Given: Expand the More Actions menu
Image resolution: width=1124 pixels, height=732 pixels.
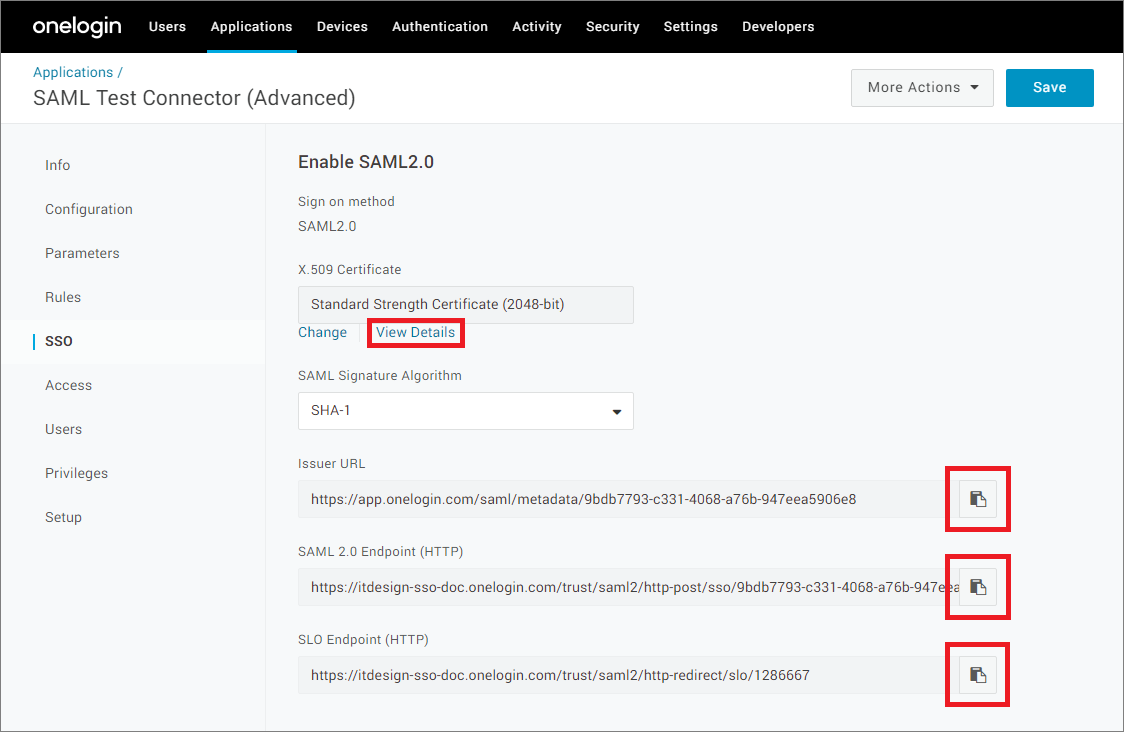Looking at the screenshot, I should coord(921,88).
